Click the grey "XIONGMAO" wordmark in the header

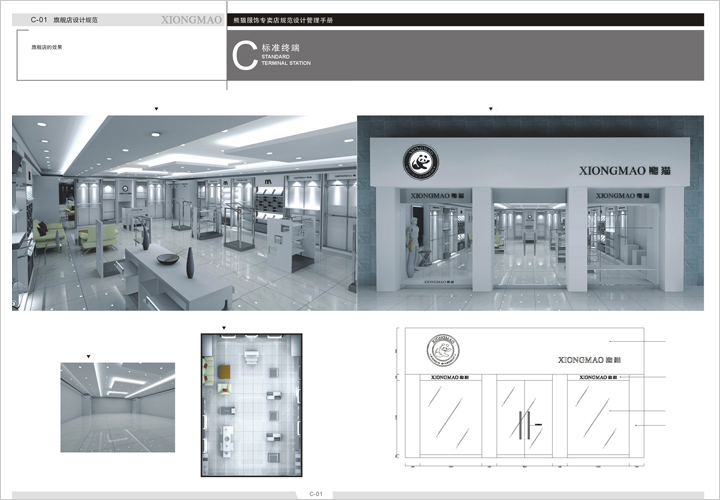[191, 20]
